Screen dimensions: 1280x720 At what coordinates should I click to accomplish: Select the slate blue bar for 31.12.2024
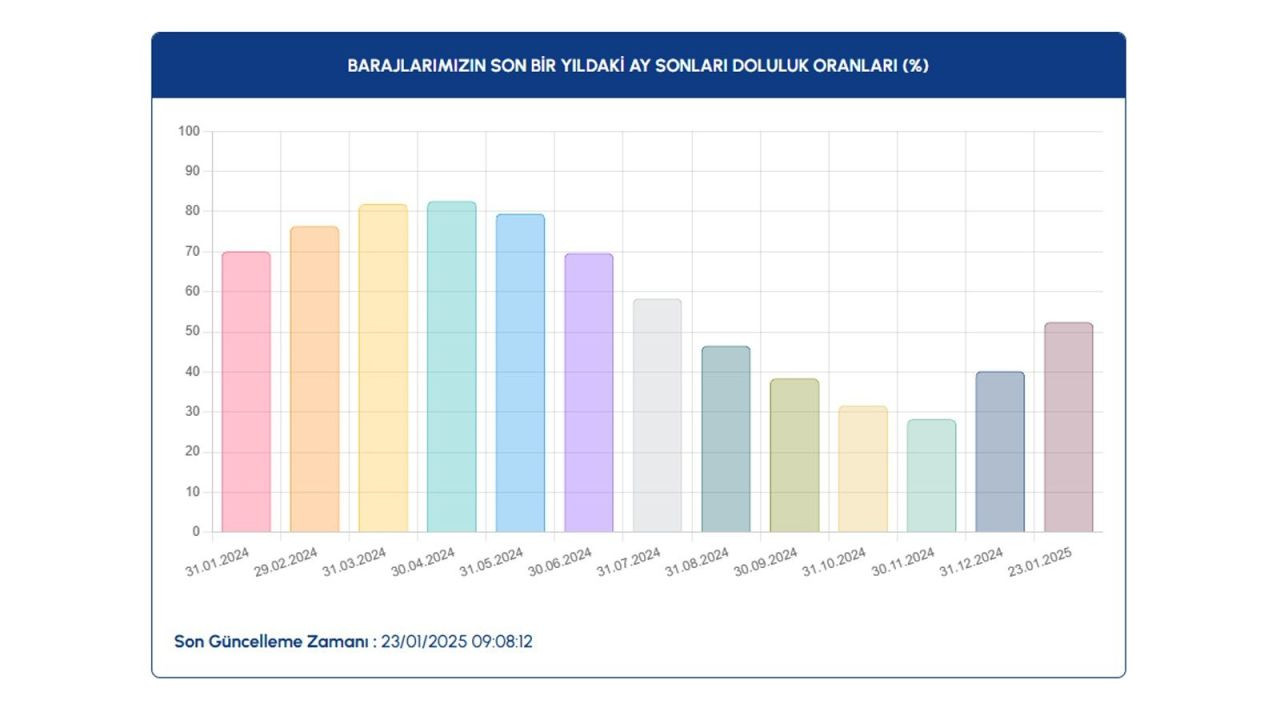[x=1000, y=452]
